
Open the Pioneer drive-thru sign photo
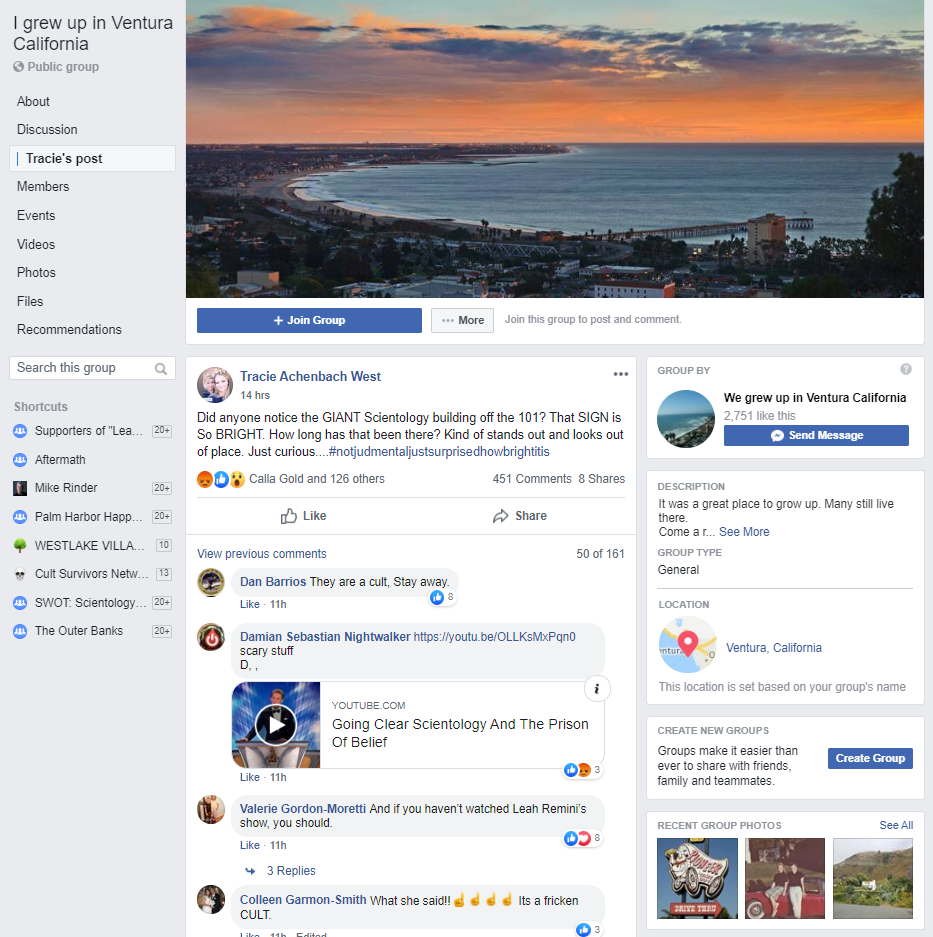pos(697,878)
